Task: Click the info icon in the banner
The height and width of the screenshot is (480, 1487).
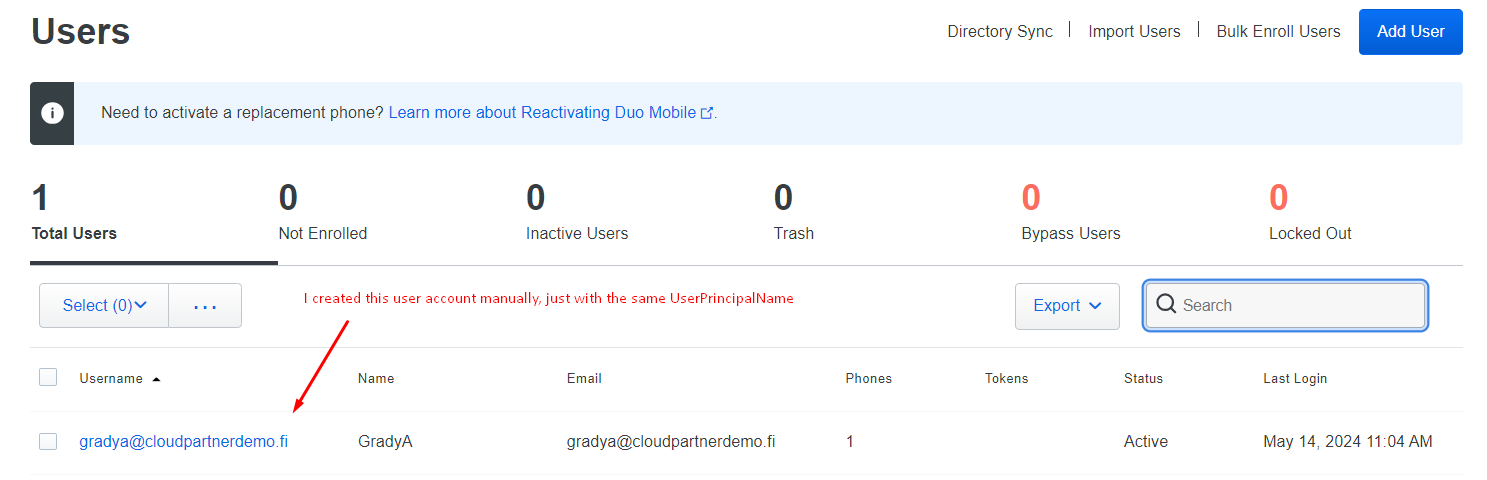Action: [x=52, y=113]
